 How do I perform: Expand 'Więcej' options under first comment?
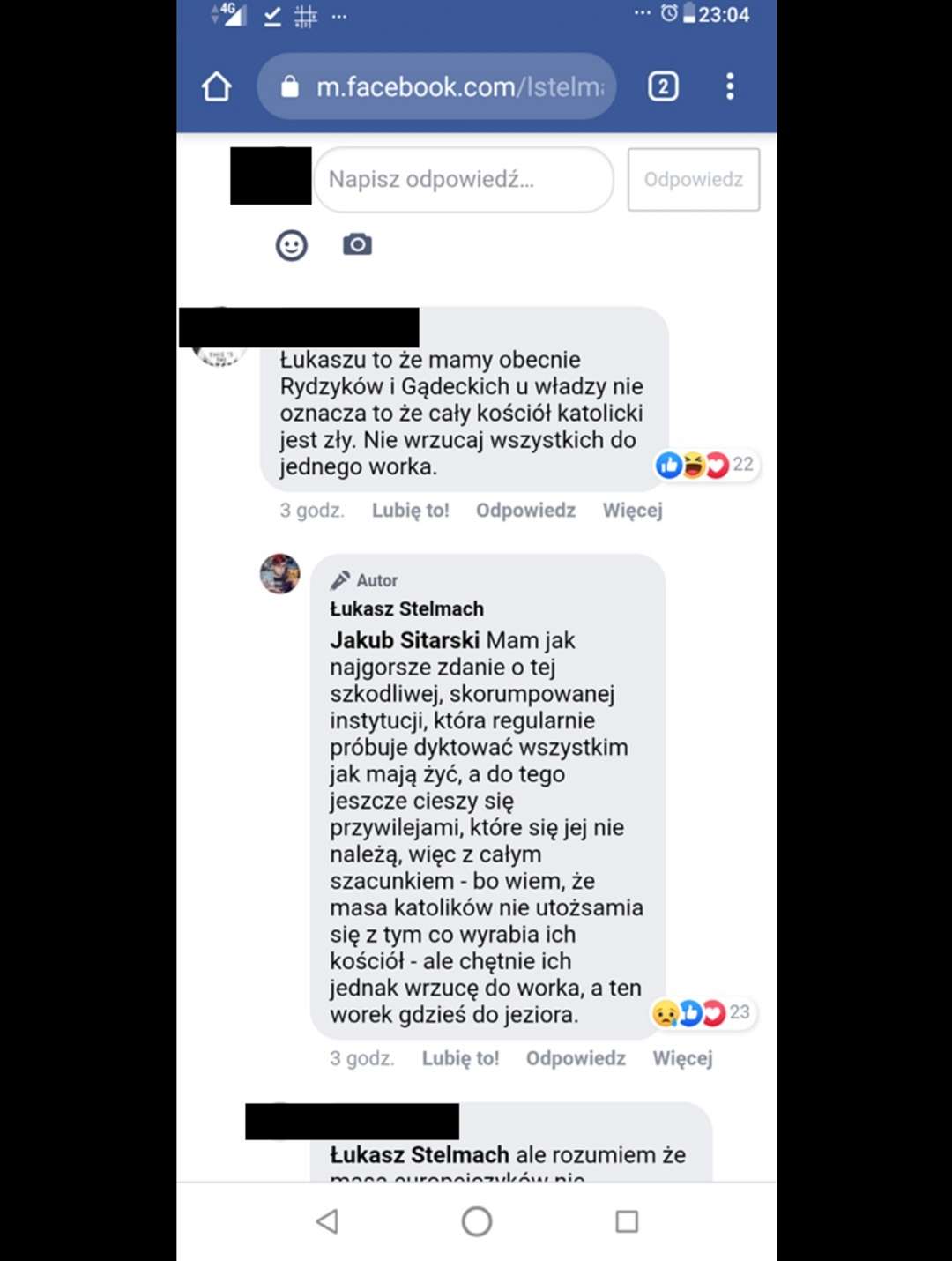[x=633, y=511]
